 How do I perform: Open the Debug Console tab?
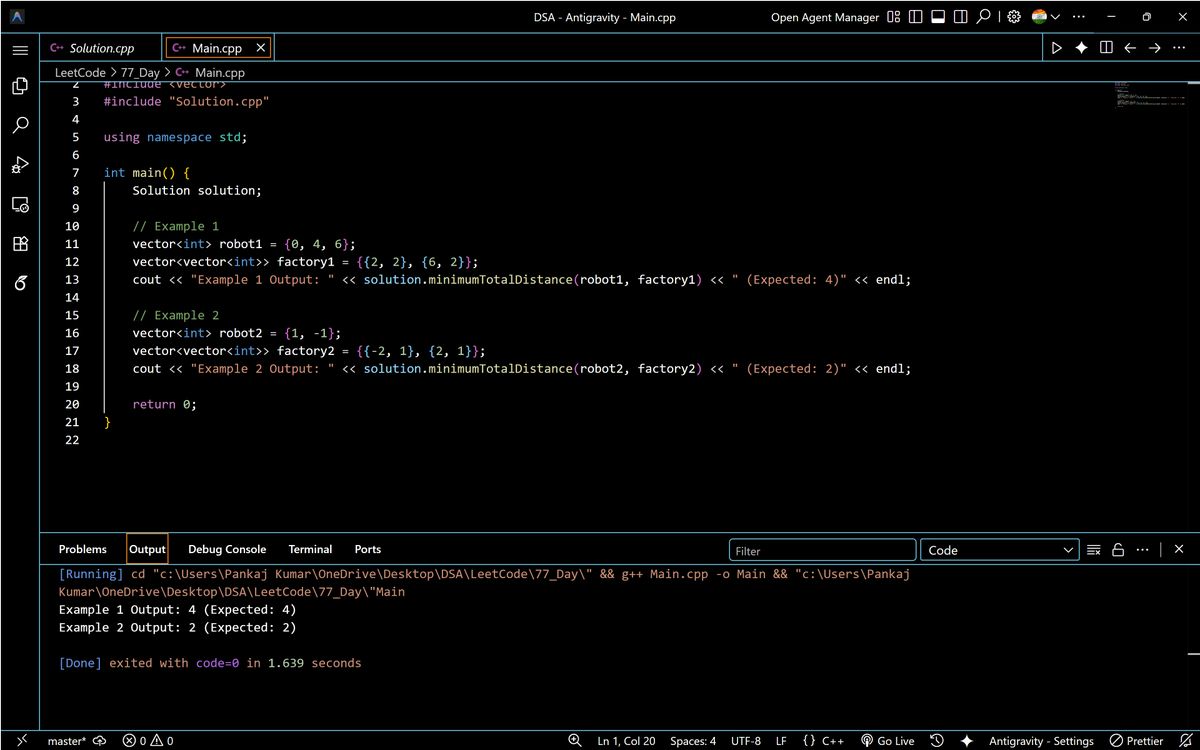[x=227, y=550]
